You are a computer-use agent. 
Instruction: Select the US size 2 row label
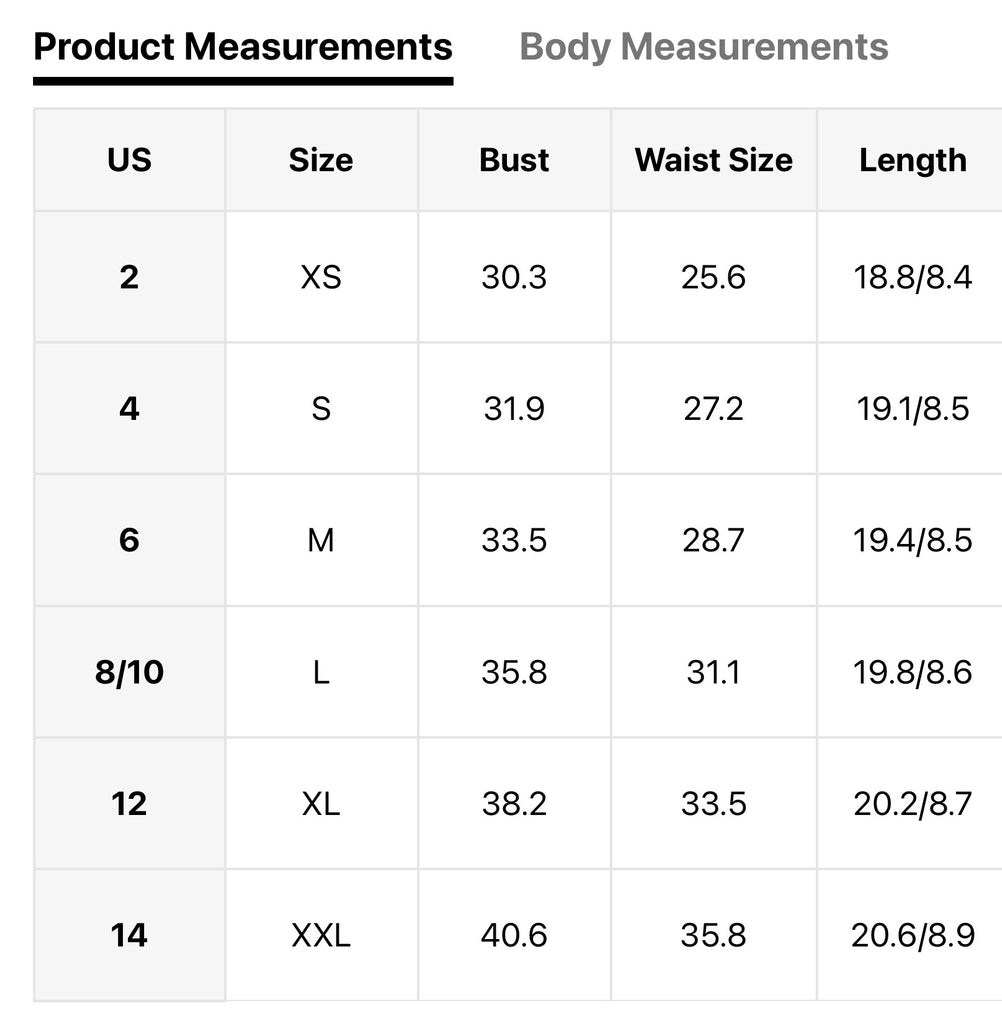129,277
